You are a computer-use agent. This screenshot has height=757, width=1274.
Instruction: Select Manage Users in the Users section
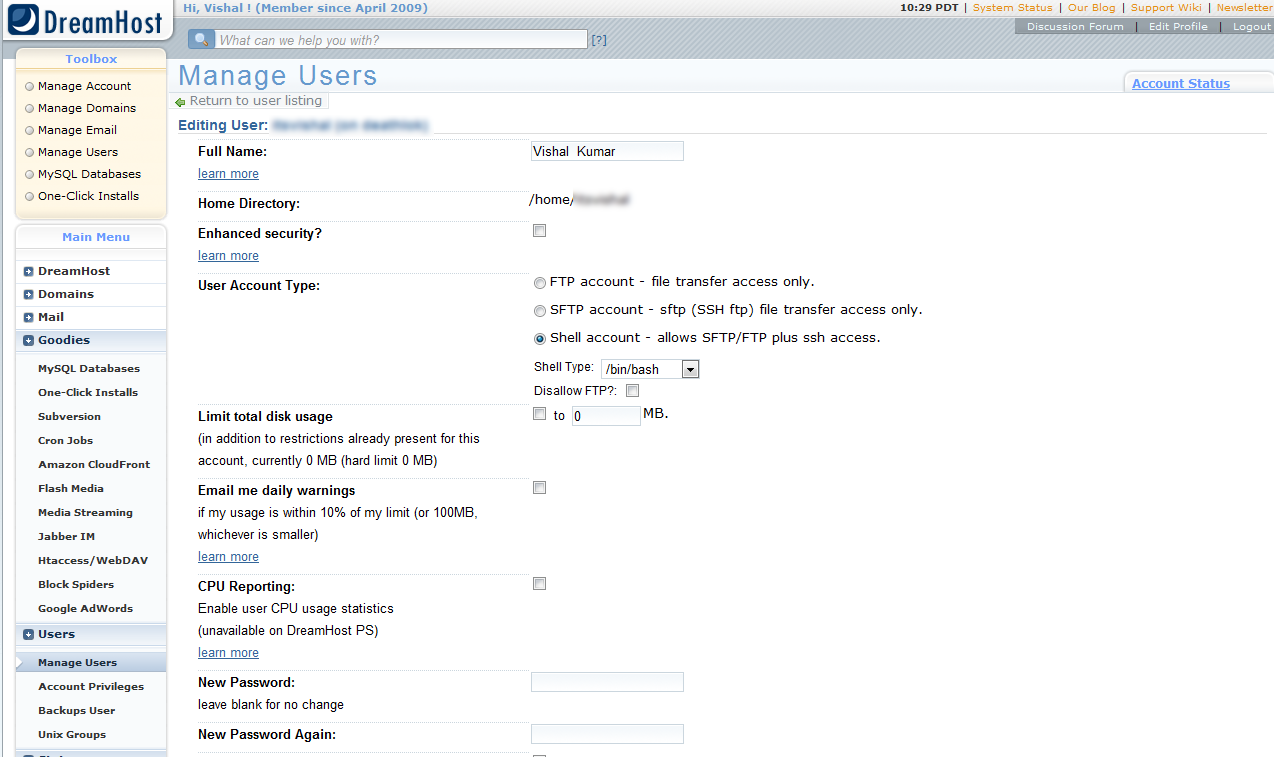tap(77, 663)
